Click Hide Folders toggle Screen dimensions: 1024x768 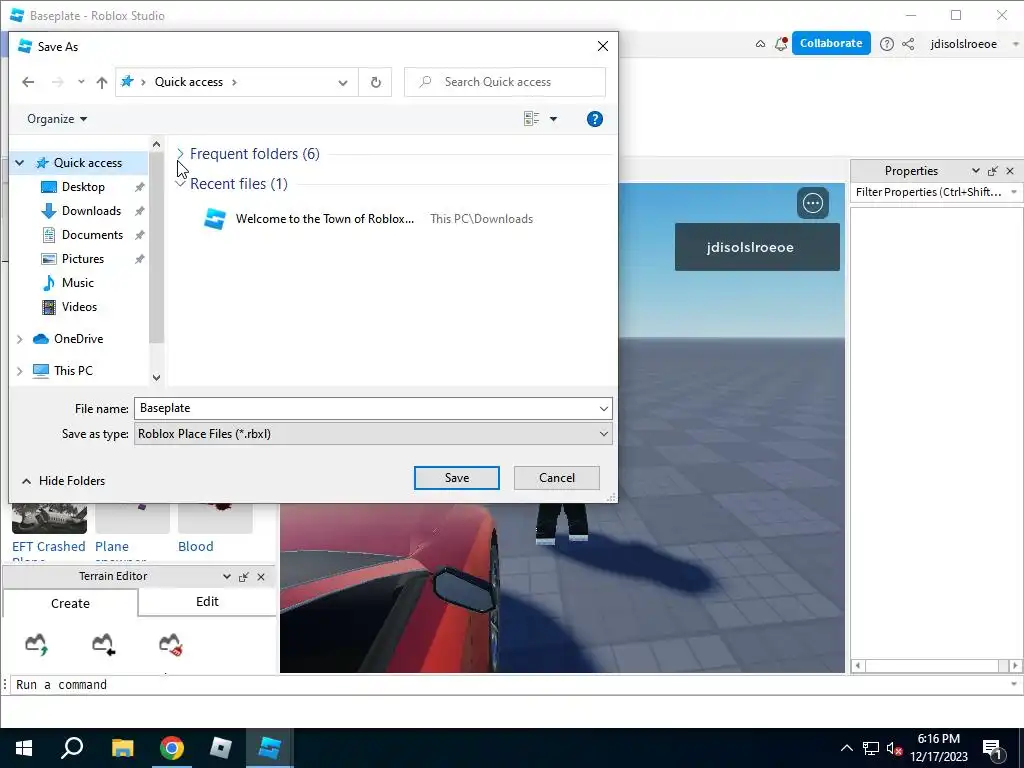pyautogui.click(x=63, y=481)
